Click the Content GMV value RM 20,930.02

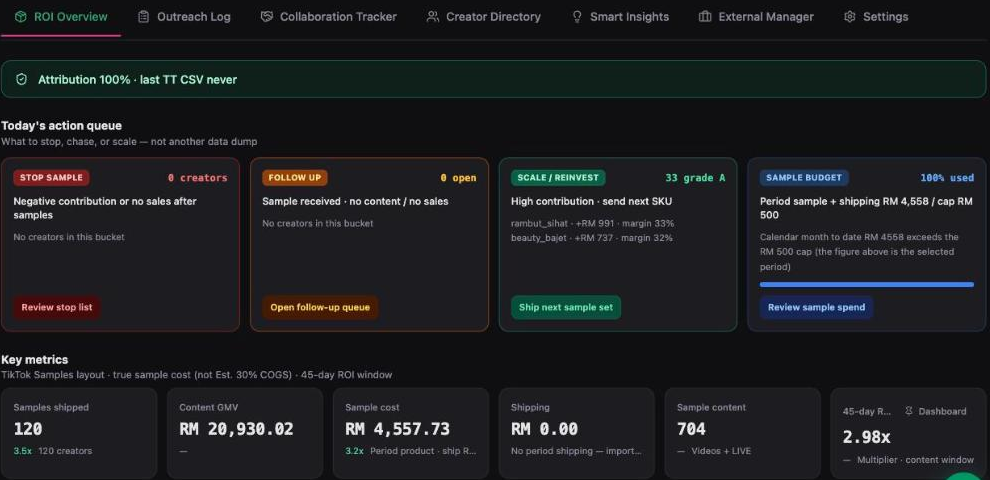[x=236, y=429]
